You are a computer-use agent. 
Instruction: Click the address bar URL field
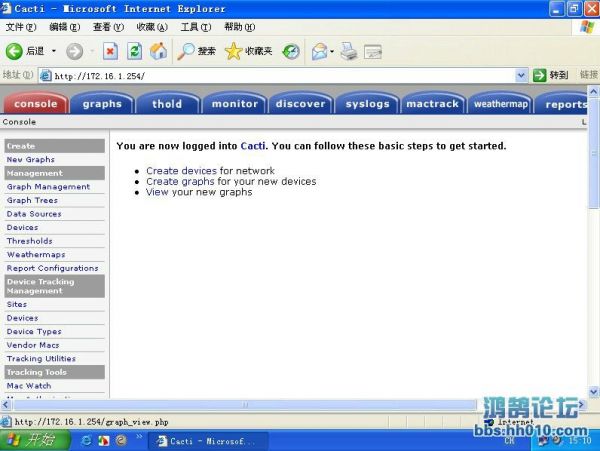pos(283,75)
